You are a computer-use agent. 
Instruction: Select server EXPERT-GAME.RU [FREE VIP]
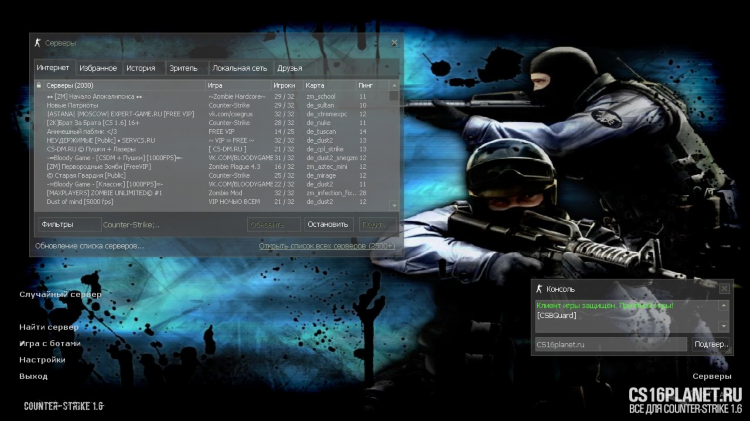[213, 114]
